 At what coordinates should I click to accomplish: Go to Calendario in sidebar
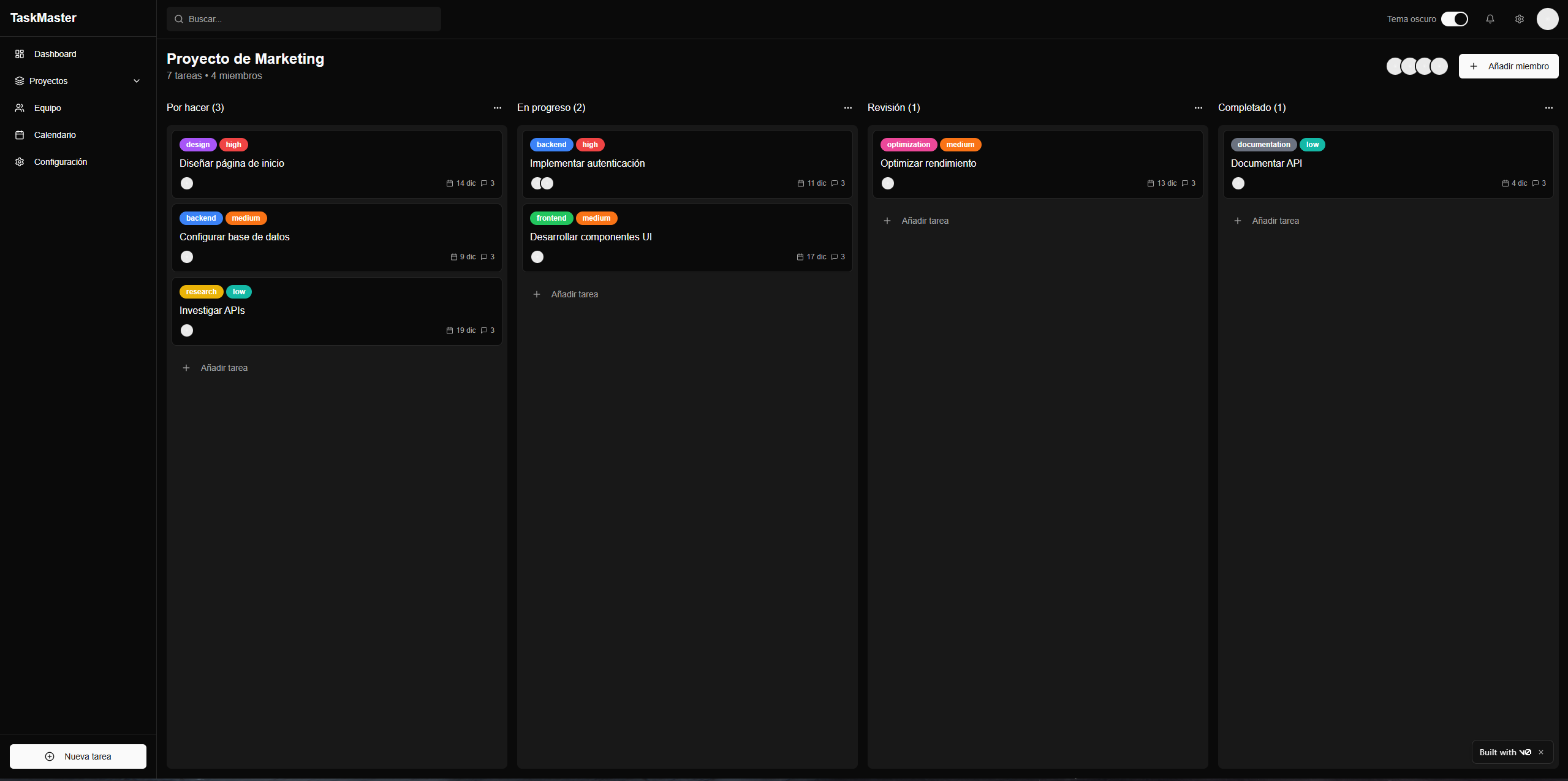55,135
